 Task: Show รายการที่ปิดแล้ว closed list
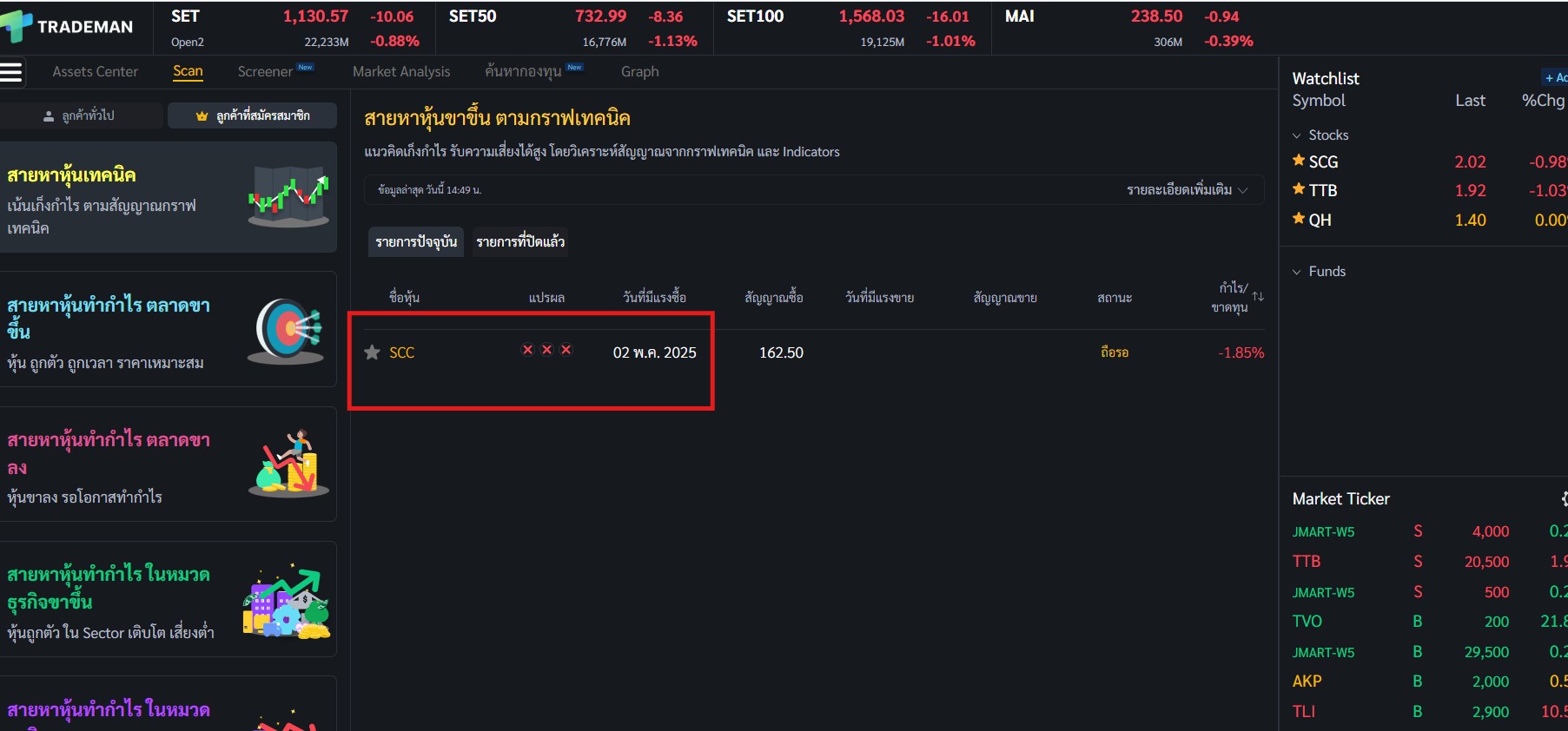click(520, 241)
